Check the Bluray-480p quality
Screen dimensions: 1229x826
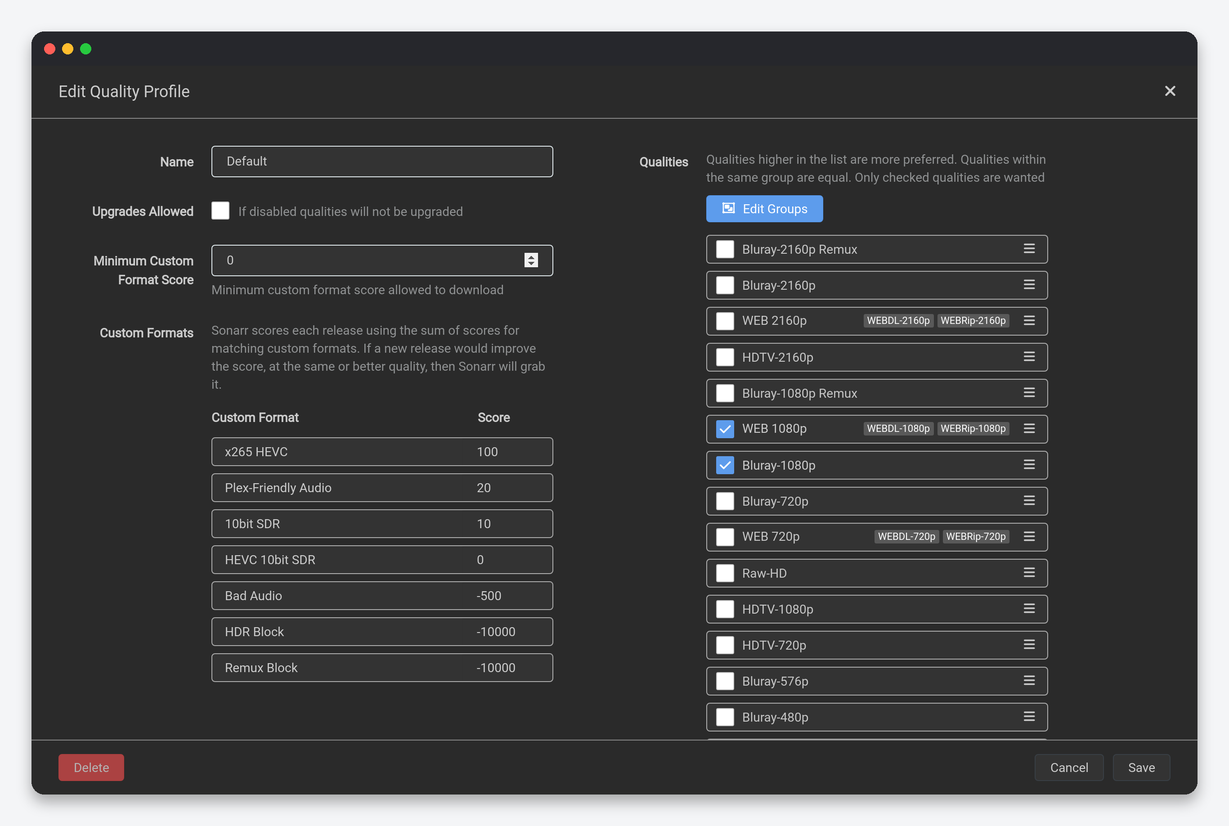point(725,717)
